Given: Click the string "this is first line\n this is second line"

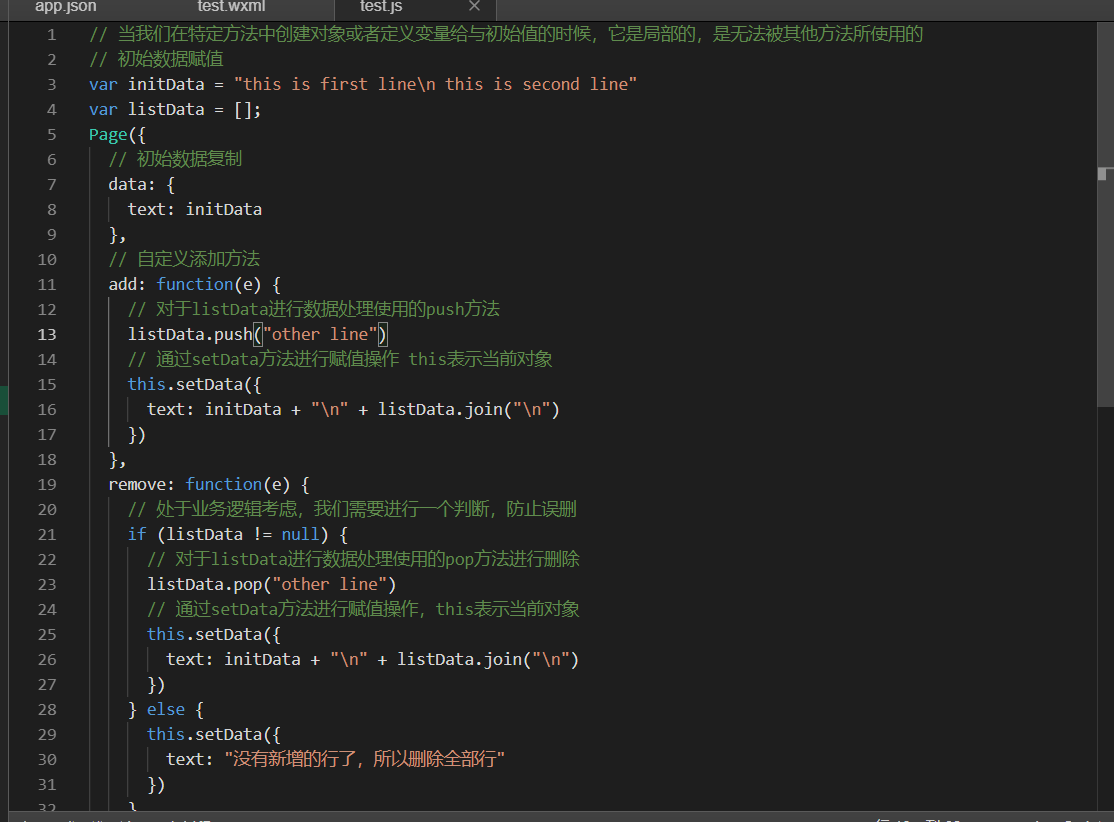Looking at the screenshot, I should pyautogui.click(x=435, y=85).
